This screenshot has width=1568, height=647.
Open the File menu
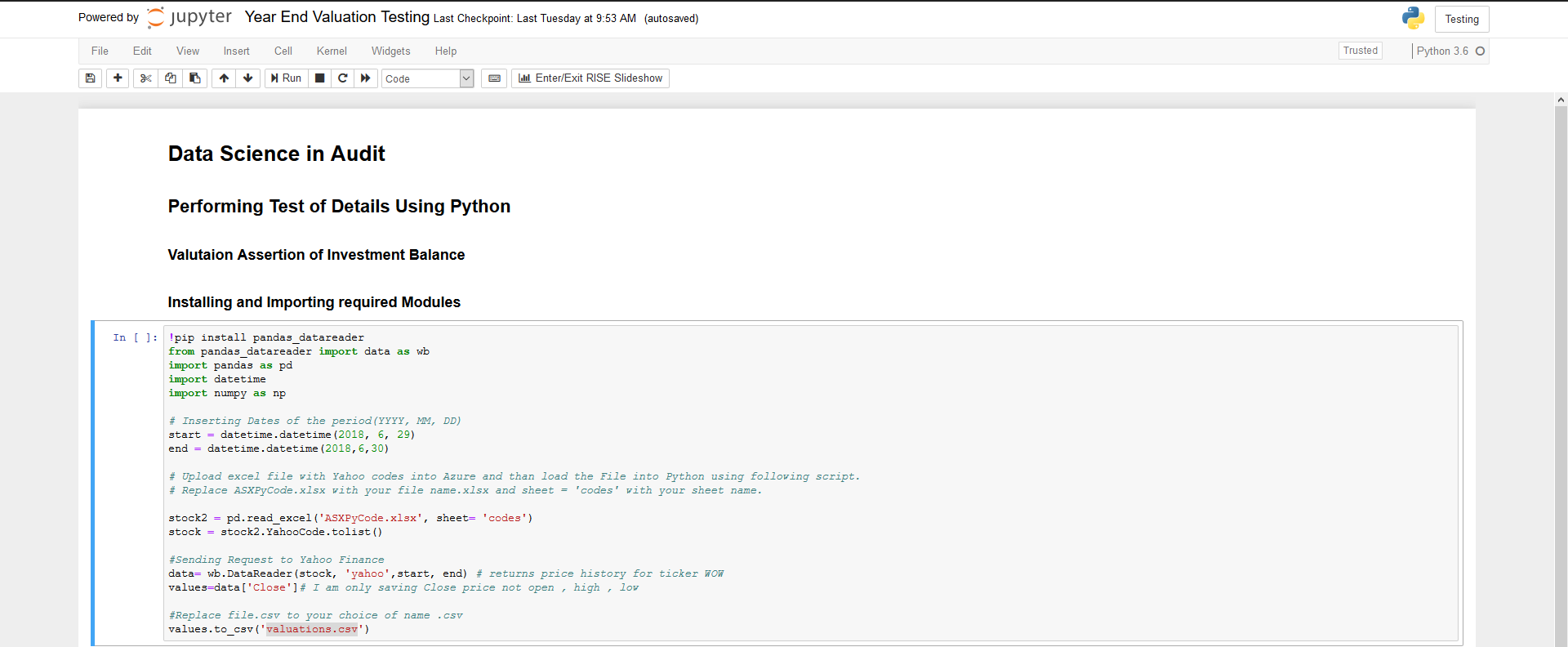coord(100,51)
